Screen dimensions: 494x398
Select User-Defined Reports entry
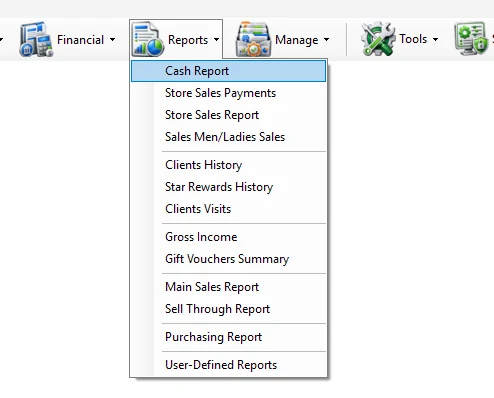pyautogui.click(x=228, y=365)
